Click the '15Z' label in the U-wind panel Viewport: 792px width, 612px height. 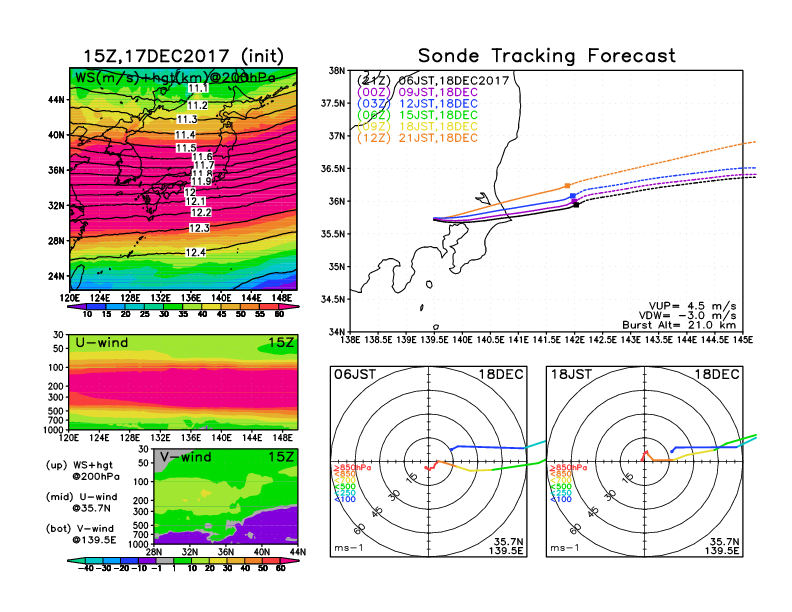point(281,343)
